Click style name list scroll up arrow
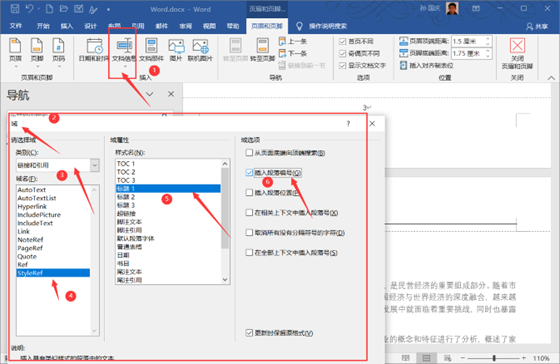This screenshot has height=364, width=560. pyautogui.click(x=225, y=164)
